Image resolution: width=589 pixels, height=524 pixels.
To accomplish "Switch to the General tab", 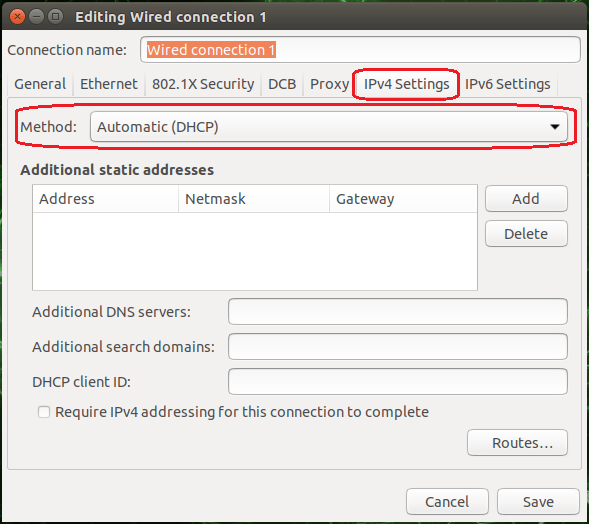I will [x=40, y=84].
